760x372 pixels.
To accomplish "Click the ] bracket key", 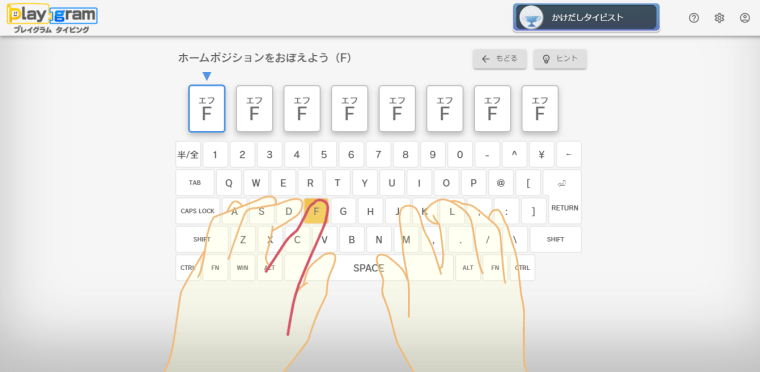I will pos(534,211).
